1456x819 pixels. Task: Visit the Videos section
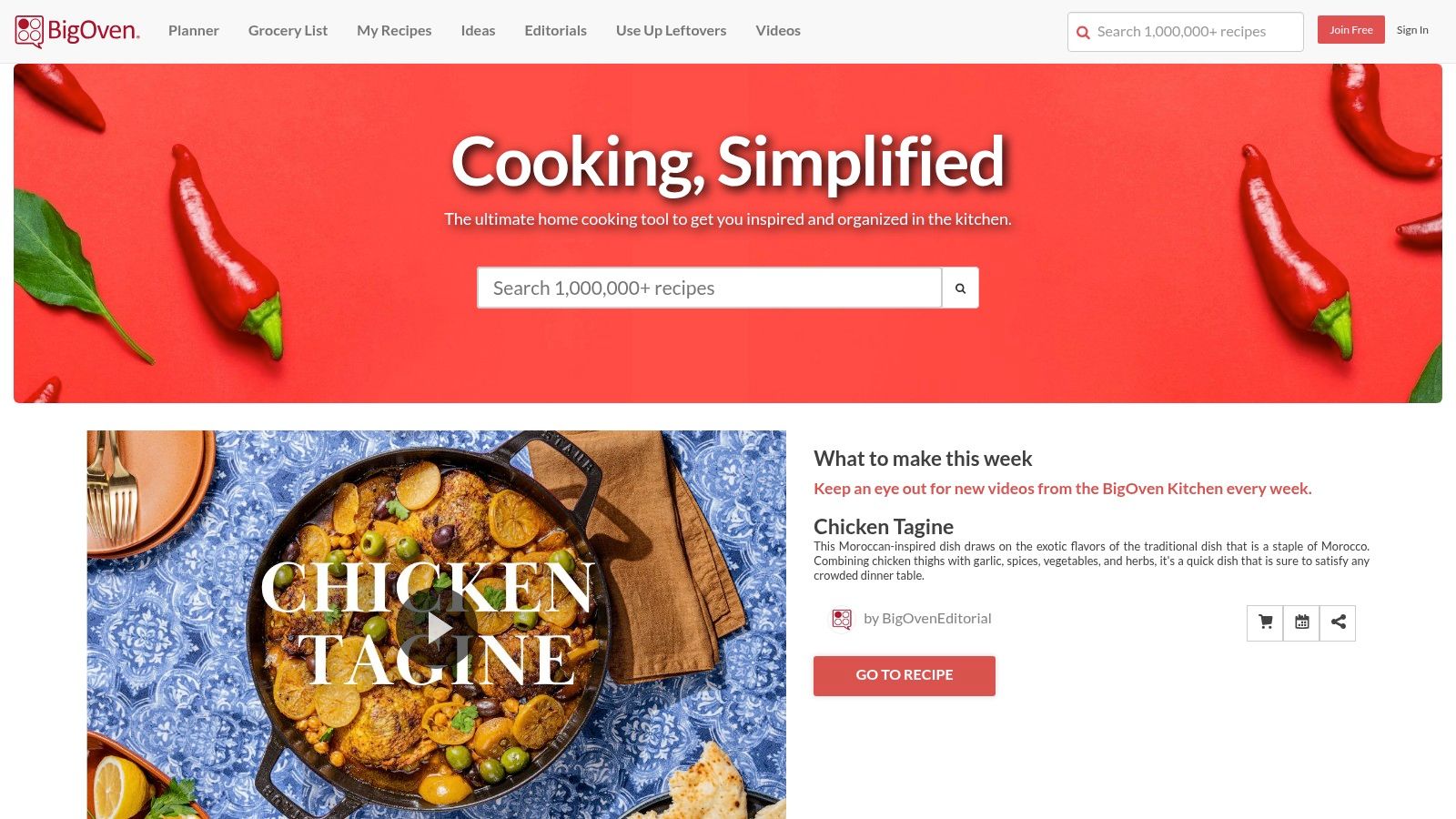[778, 30]
